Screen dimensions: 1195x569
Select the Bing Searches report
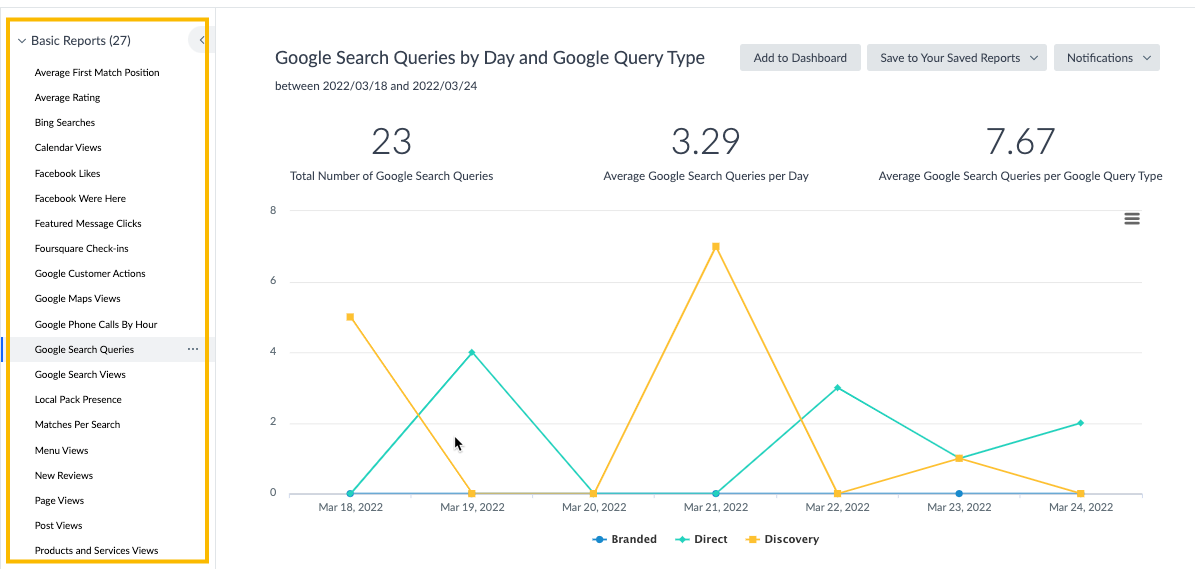65,123
